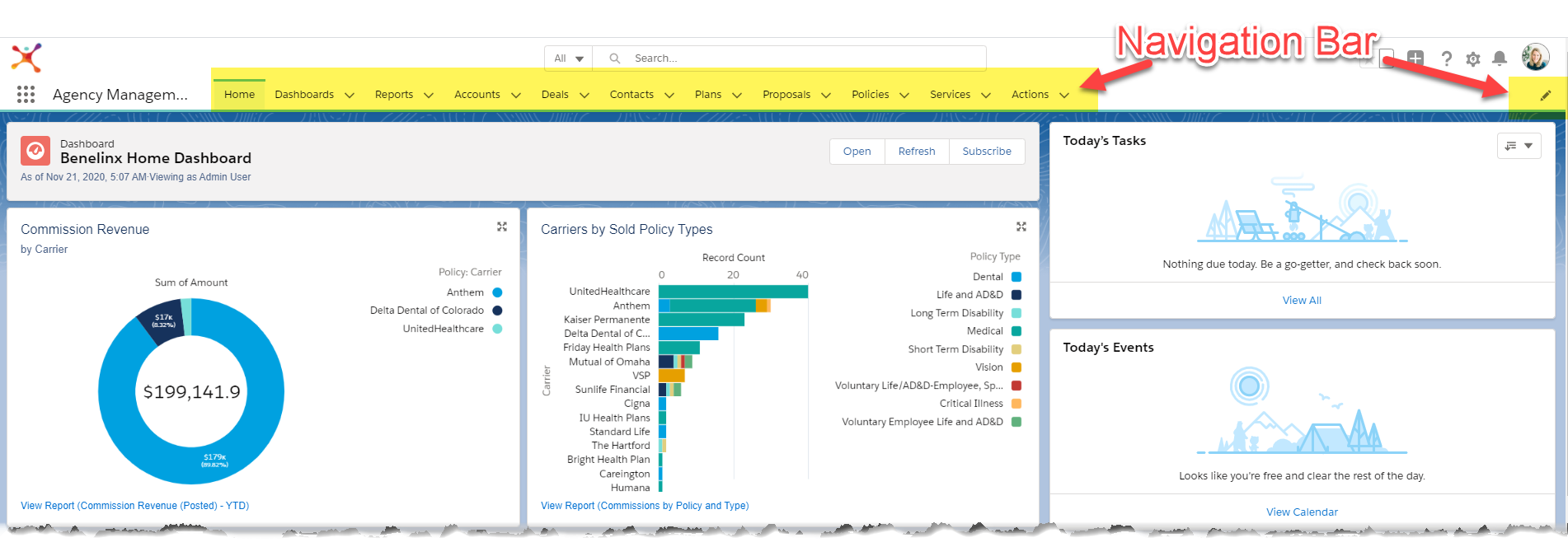Open the Contacts tab

(631, 95)
